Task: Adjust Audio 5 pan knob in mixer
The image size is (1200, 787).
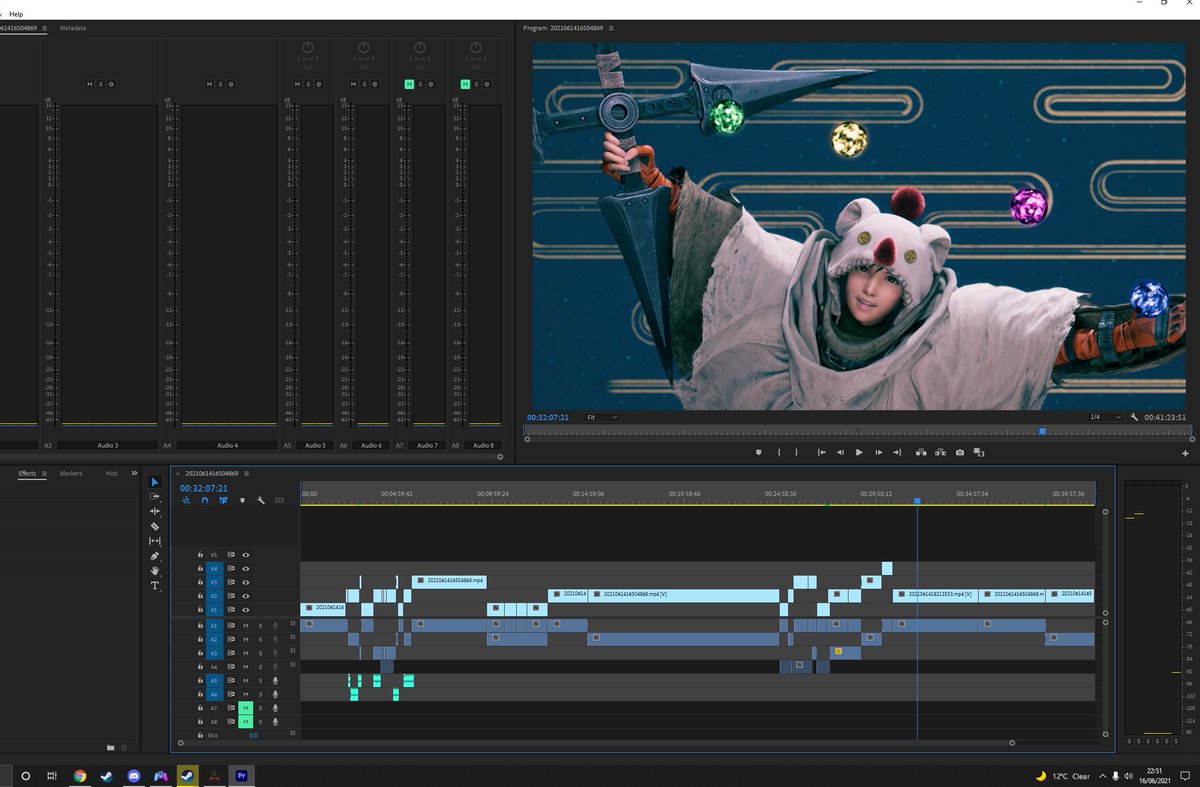Action: [x=308, y=48]
